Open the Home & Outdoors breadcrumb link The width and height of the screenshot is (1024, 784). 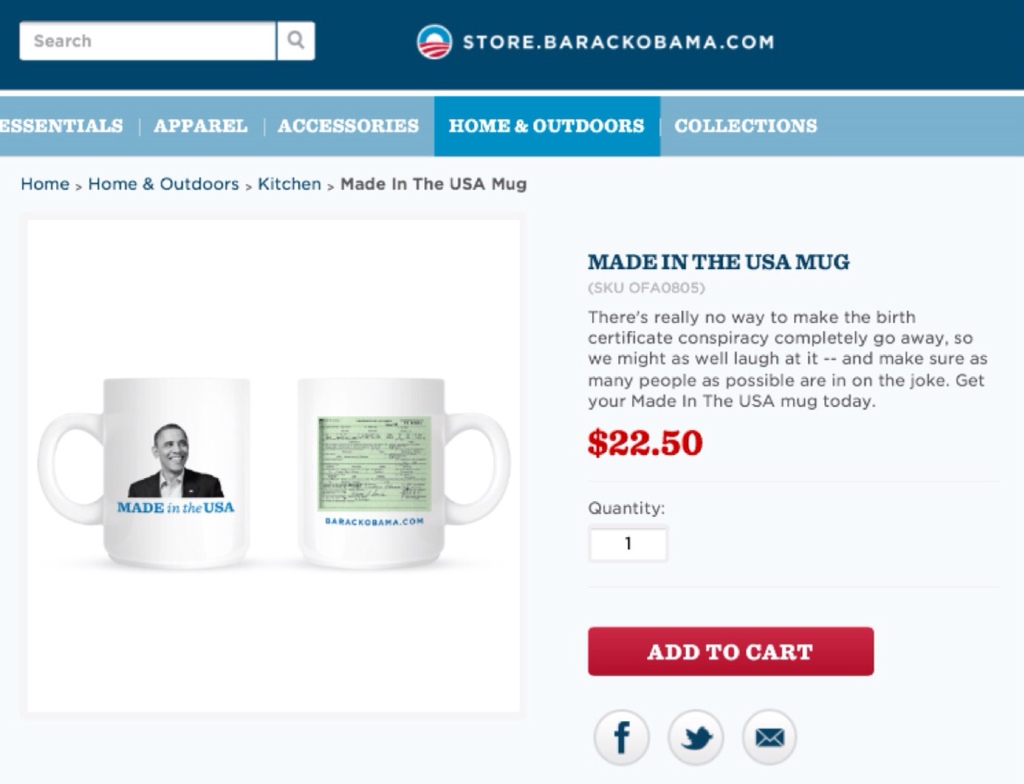(163, 184)
